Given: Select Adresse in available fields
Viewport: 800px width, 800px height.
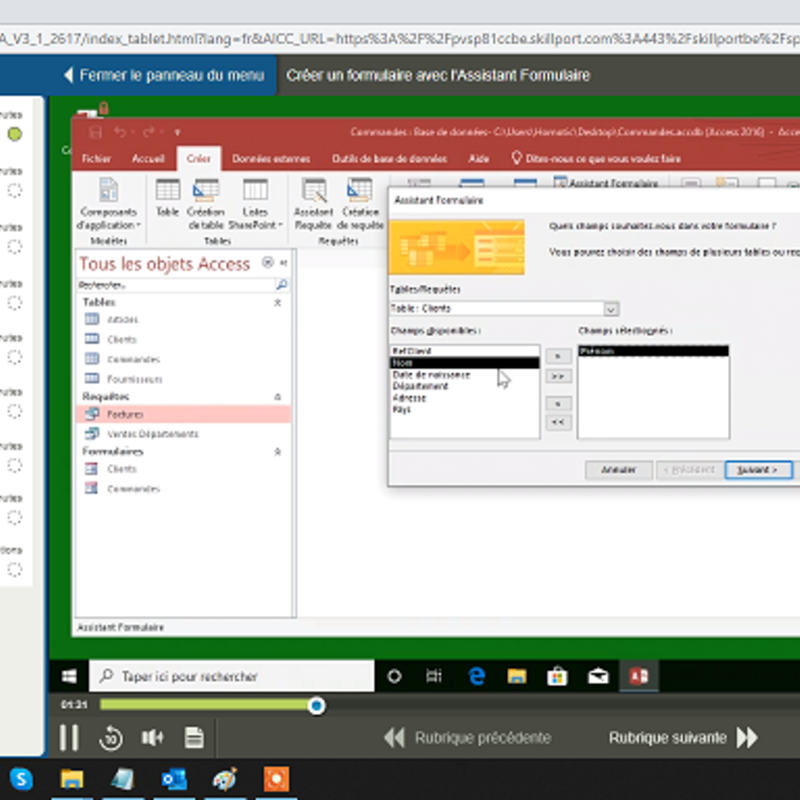Looking at the screenshot, I should coord(465,398).
